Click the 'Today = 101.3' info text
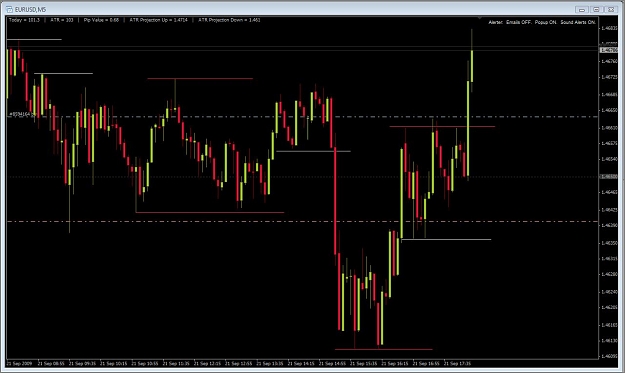The width and height of the screenshot is (625, 373). [x=24, y=20]
